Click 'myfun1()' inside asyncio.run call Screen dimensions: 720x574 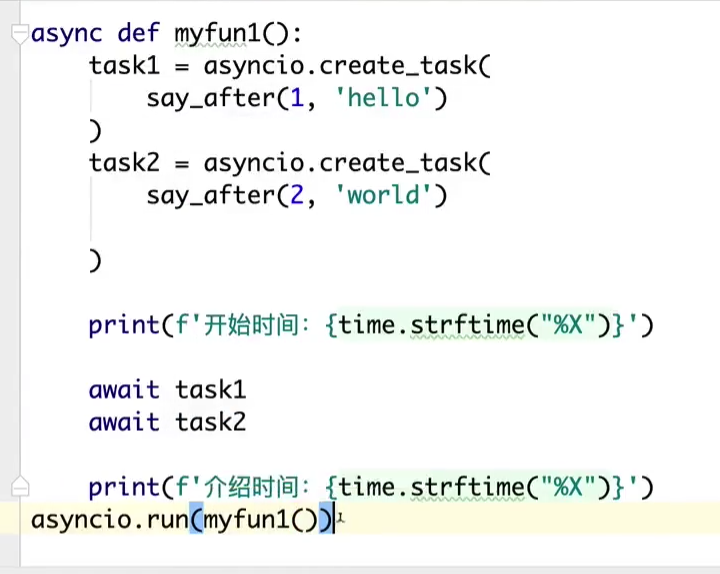260,520
